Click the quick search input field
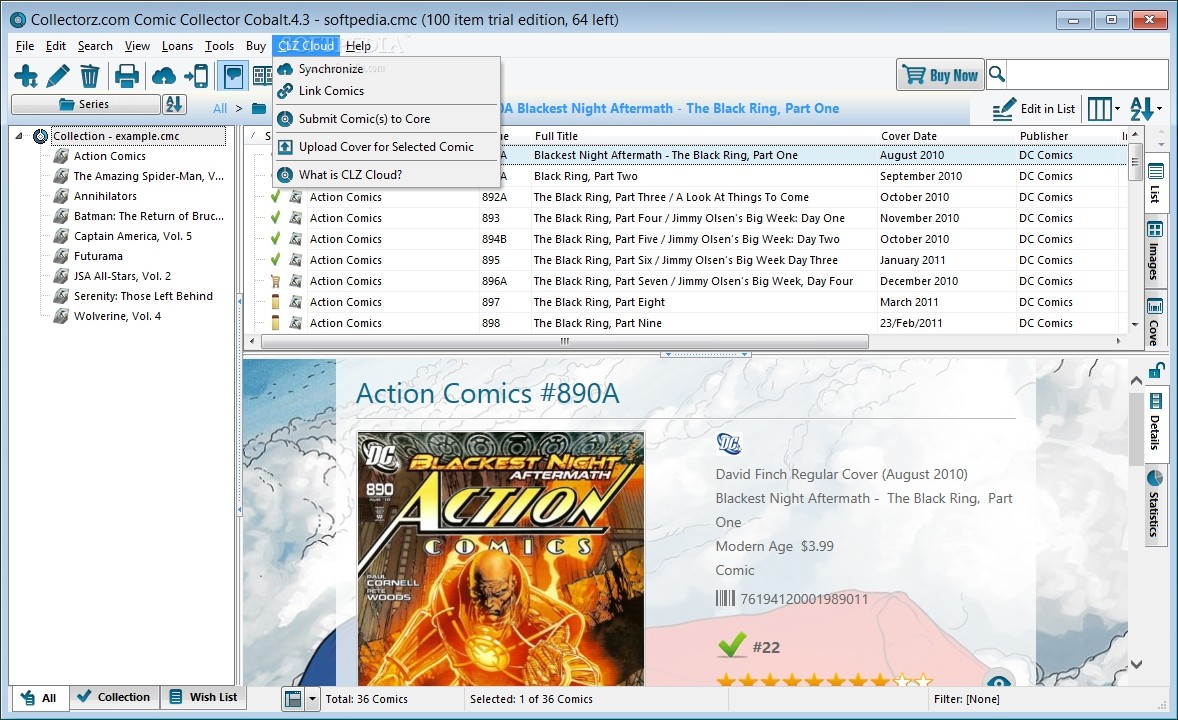This screenshot has width=1178, height=720. tap(1086, 74)
